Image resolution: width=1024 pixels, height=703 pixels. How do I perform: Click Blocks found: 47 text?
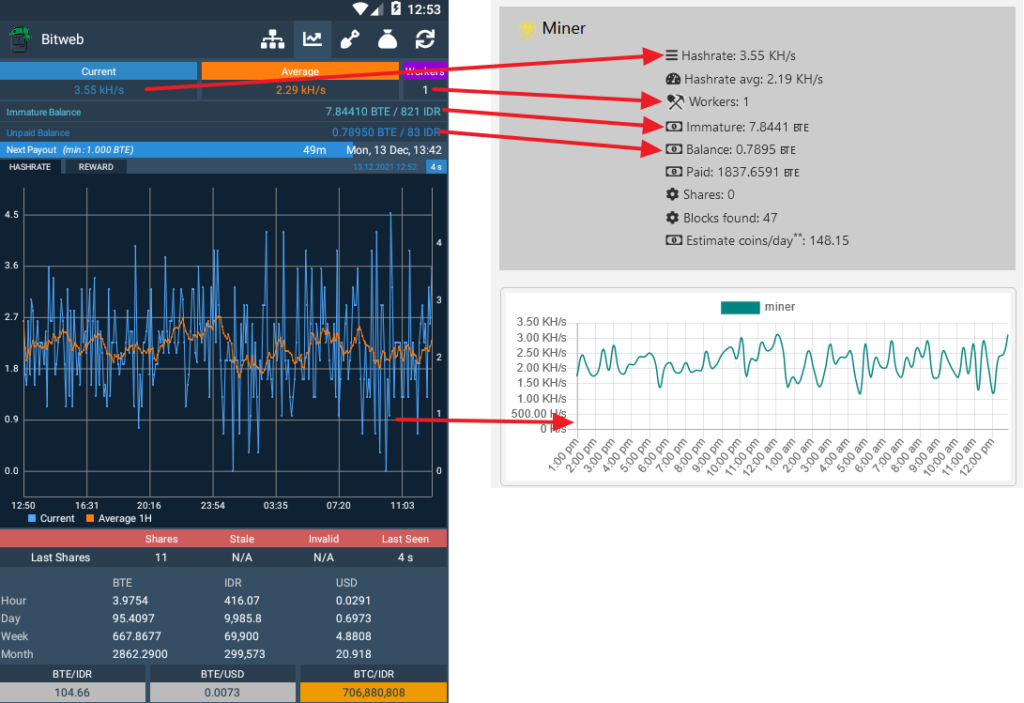(730, 218)
